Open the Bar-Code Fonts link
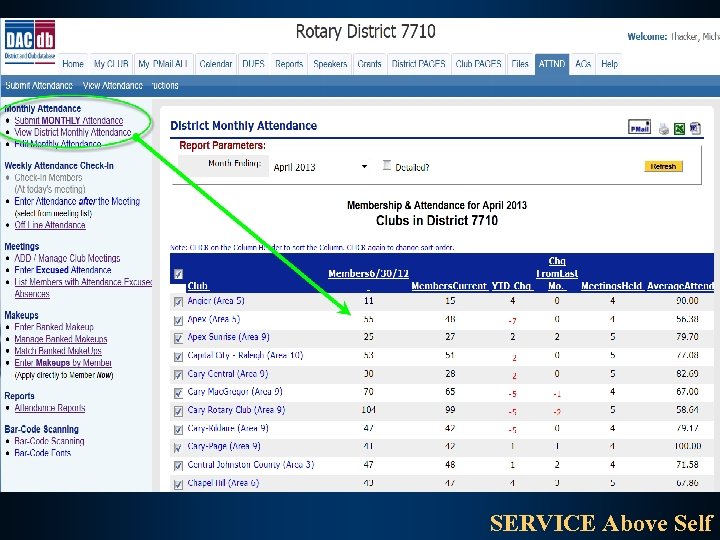 42,453
